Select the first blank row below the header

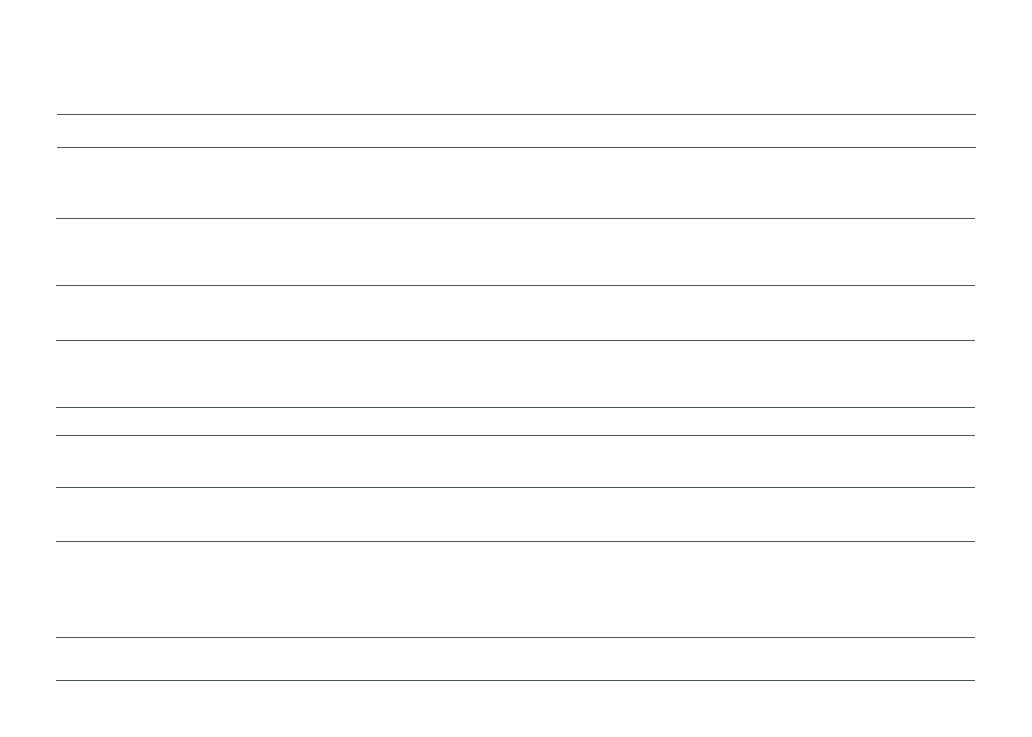(x=516, y=183)
